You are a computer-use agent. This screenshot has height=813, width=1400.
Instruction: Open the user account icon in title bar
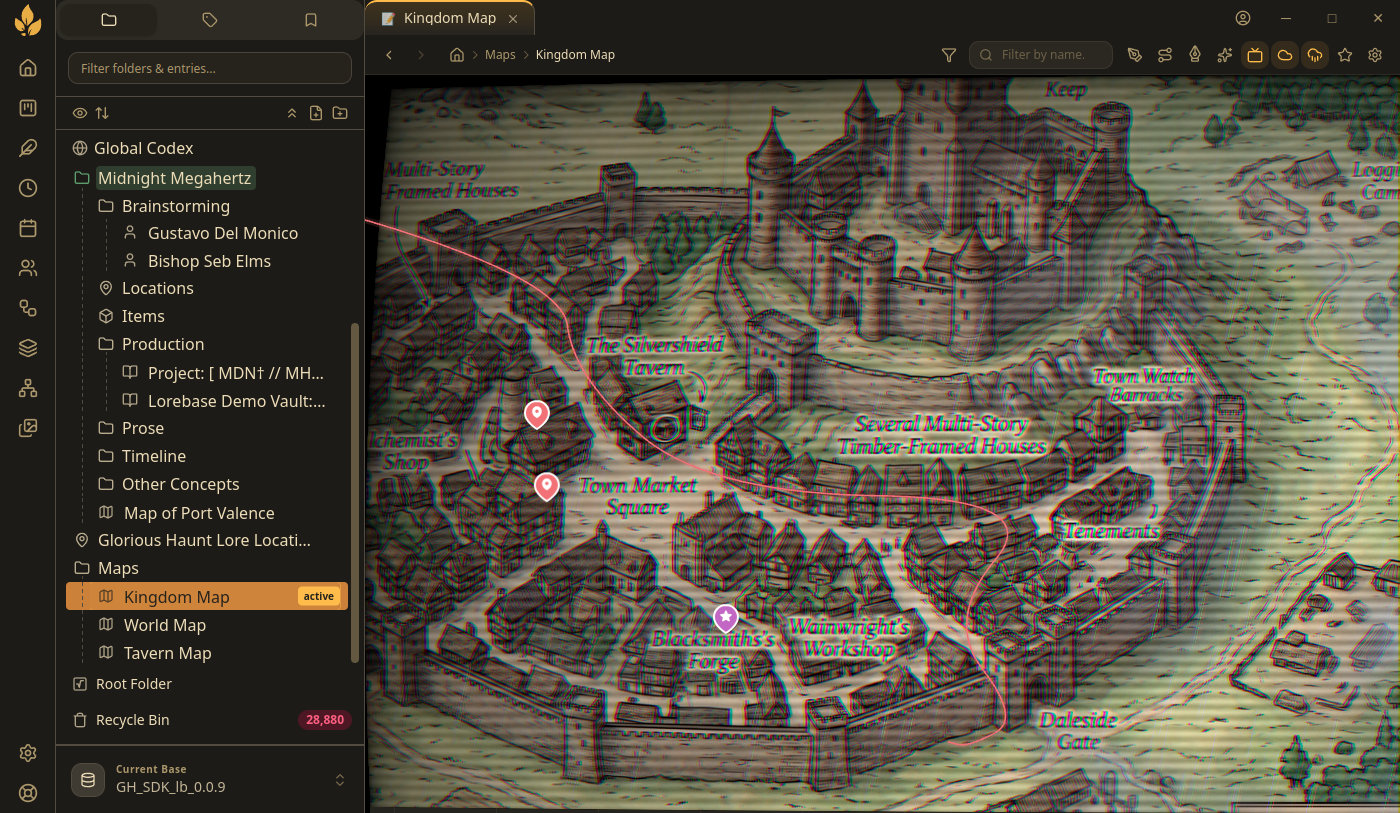click(x=1243, y=18)
